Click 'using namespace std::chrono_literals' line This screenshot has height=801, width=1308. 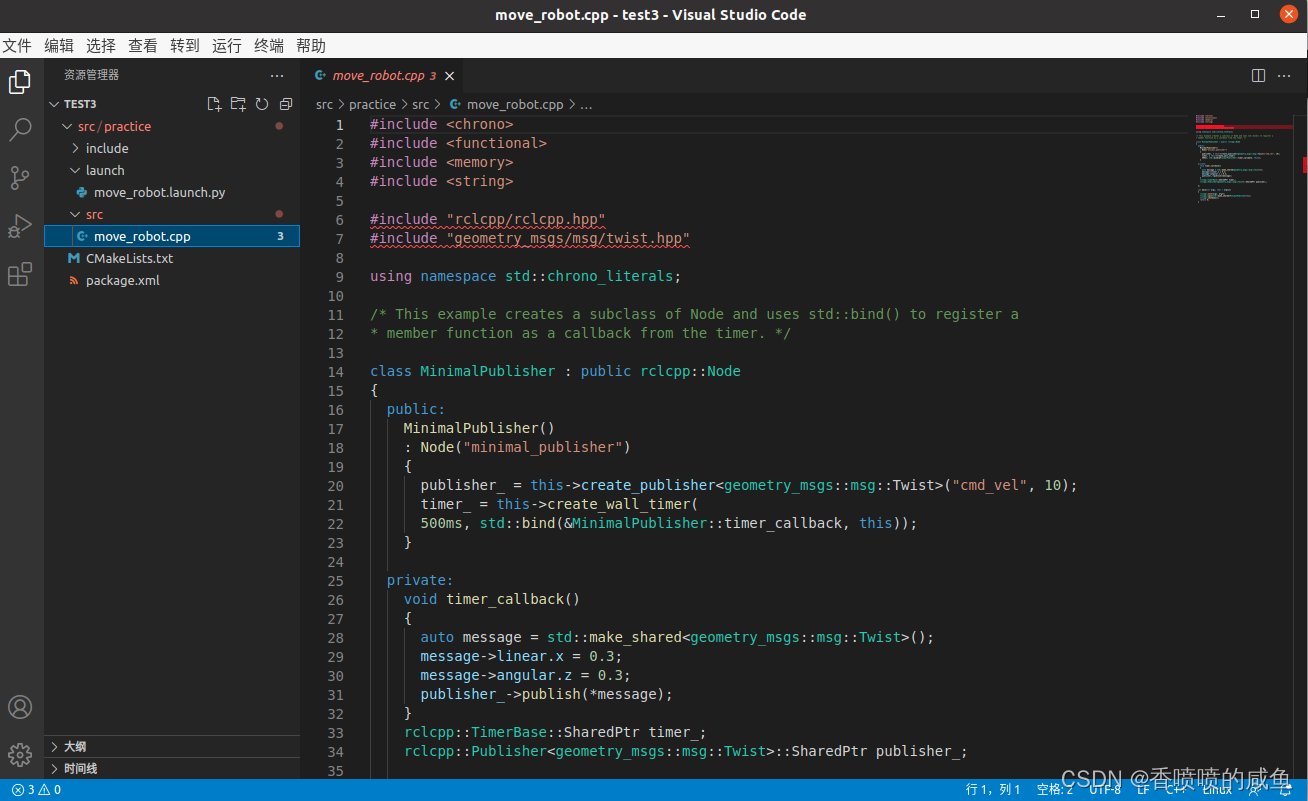click(x=526, y=276)
